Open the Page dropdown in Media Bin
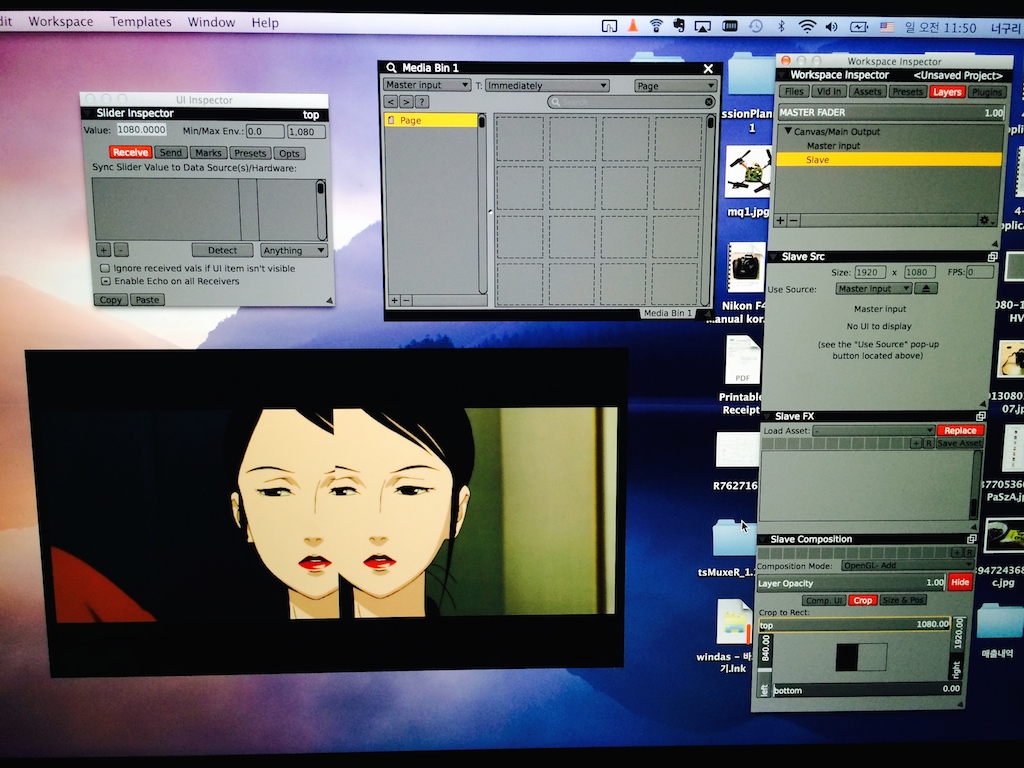The height and width of the screenshot is (768, 1024). [x=675, y=86]
